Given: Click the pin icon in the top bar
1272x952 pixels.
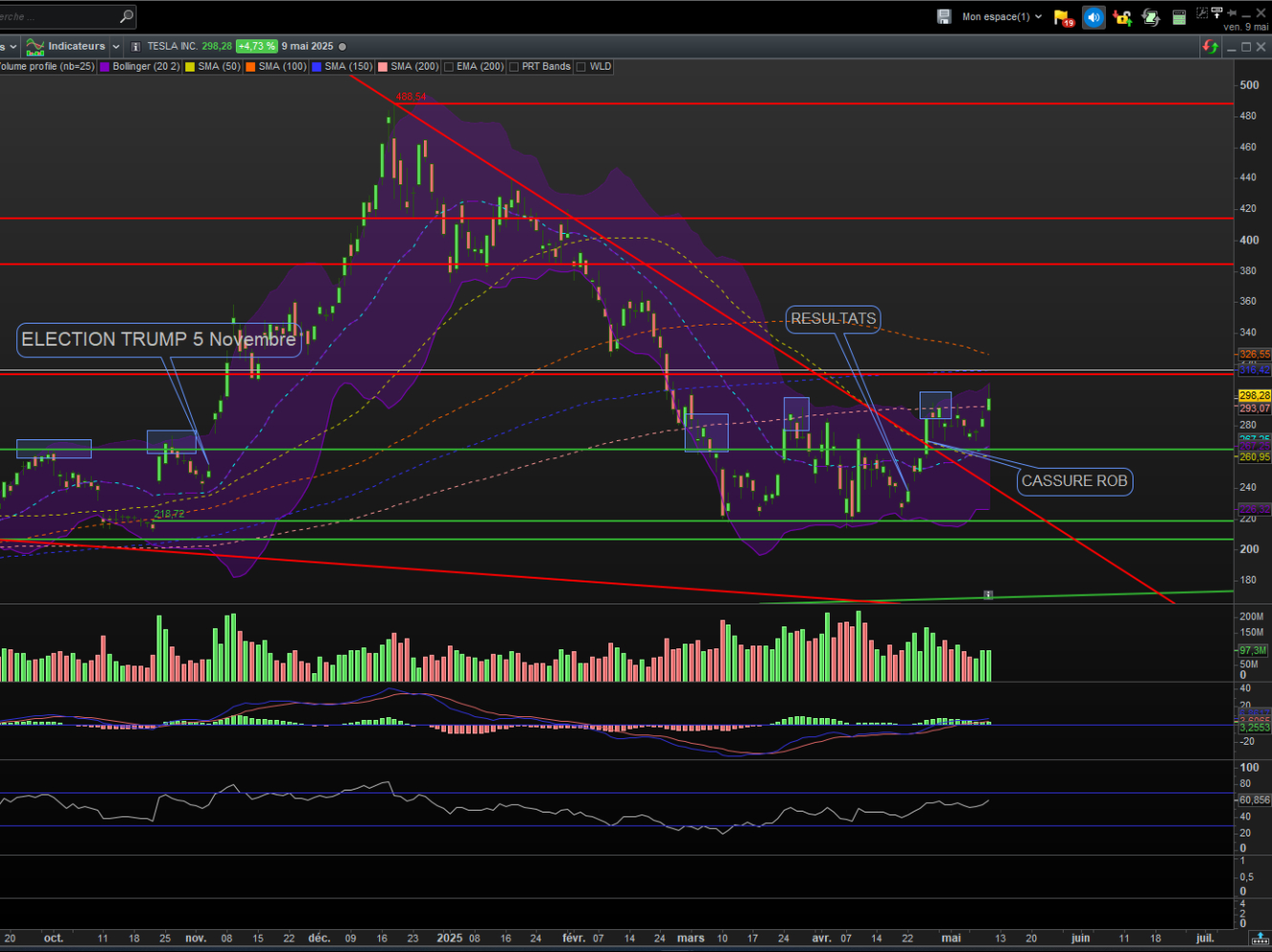Looking at the screenshot, I should [x=1233, y=12].
